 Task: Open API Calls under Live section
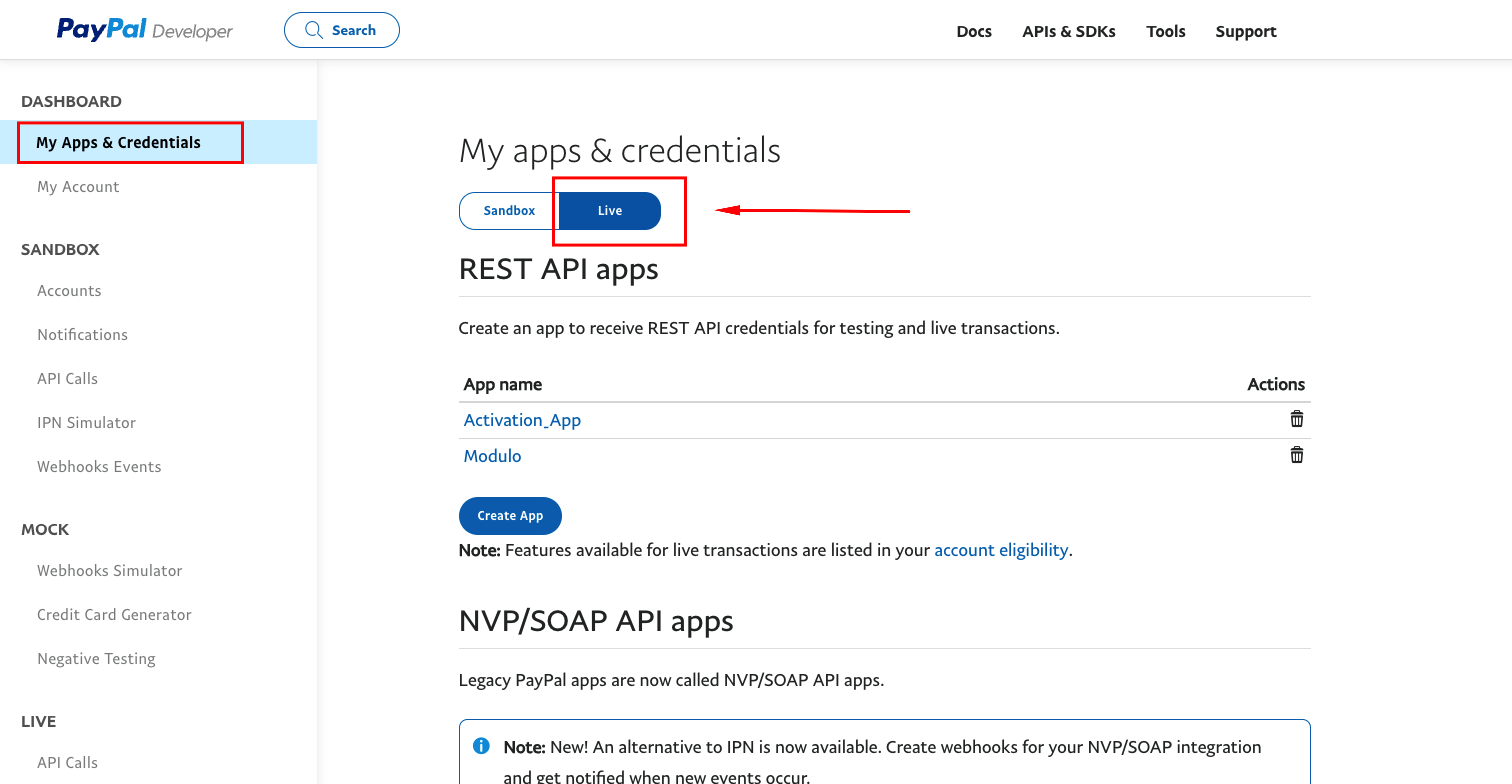[67, 762]
